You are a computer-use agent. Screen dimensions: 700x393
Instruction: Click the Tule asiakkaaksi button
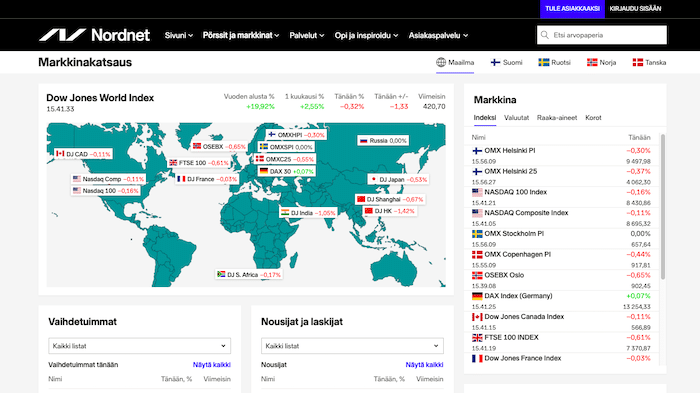572,9
